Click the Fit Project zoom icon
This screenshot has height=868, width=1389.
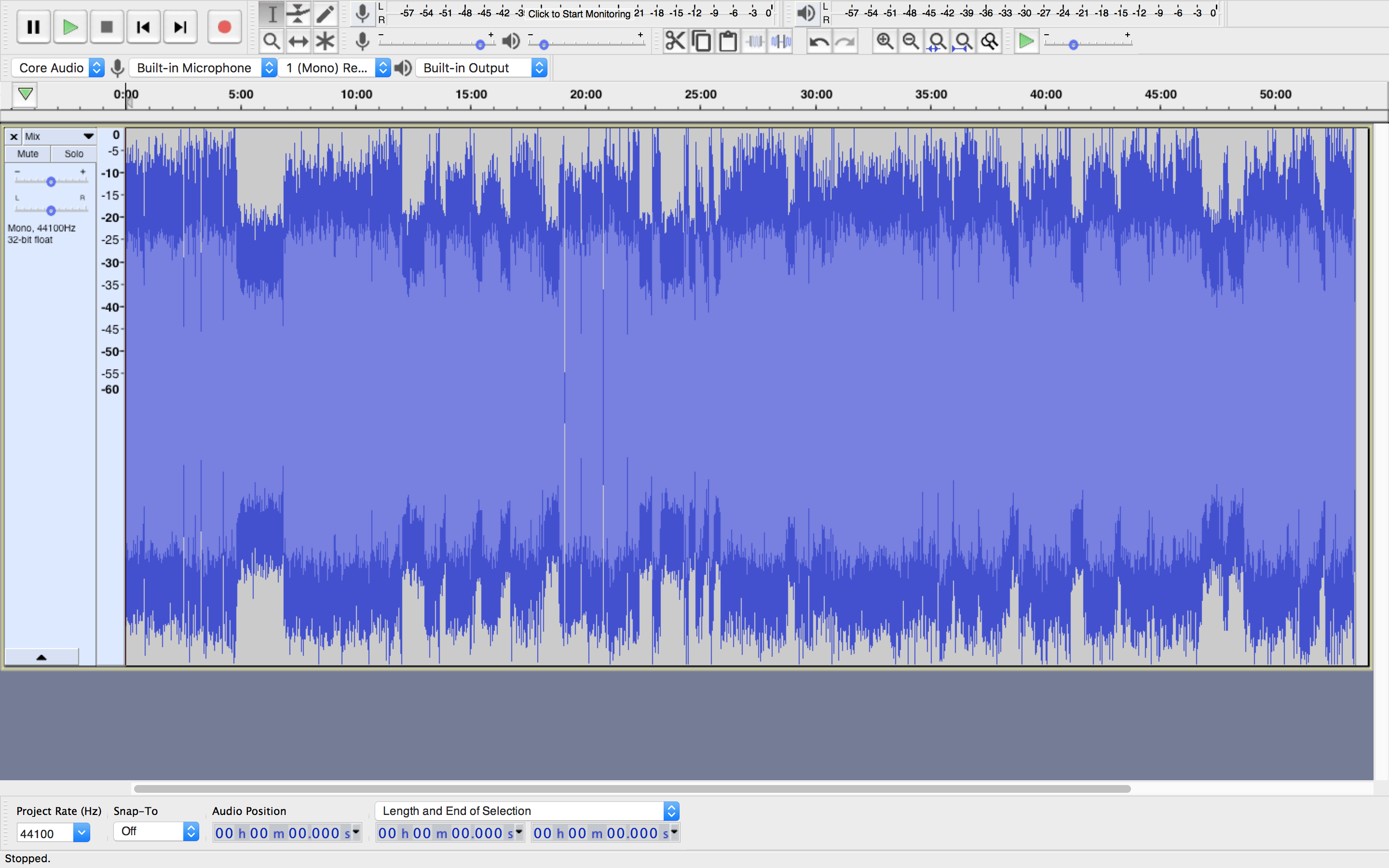tap(963, 41)
